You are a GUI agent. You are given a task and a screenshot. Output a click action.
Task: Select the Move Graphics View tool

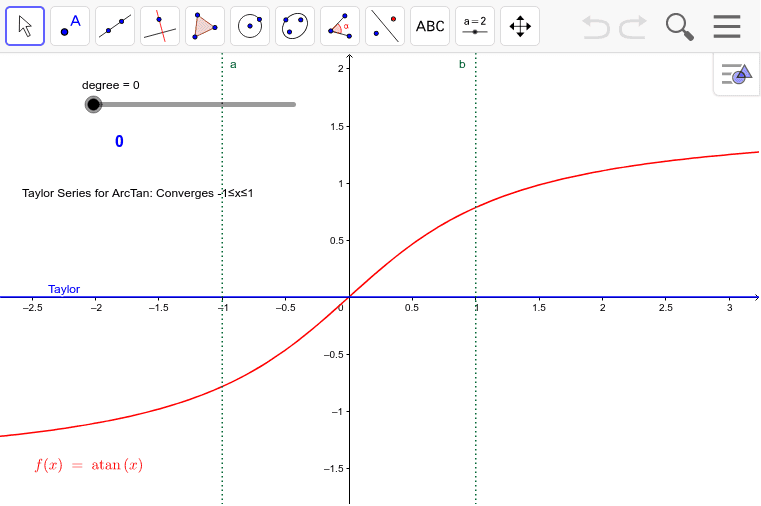coord(520,26)
